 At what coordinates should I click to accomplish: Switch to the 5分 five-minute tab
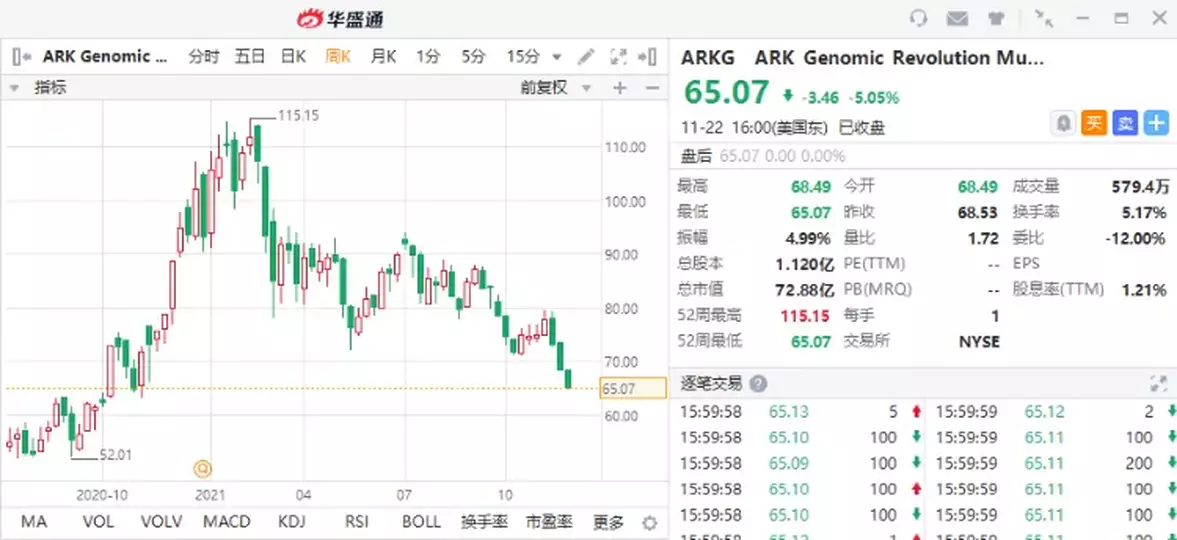coord(473,56)
